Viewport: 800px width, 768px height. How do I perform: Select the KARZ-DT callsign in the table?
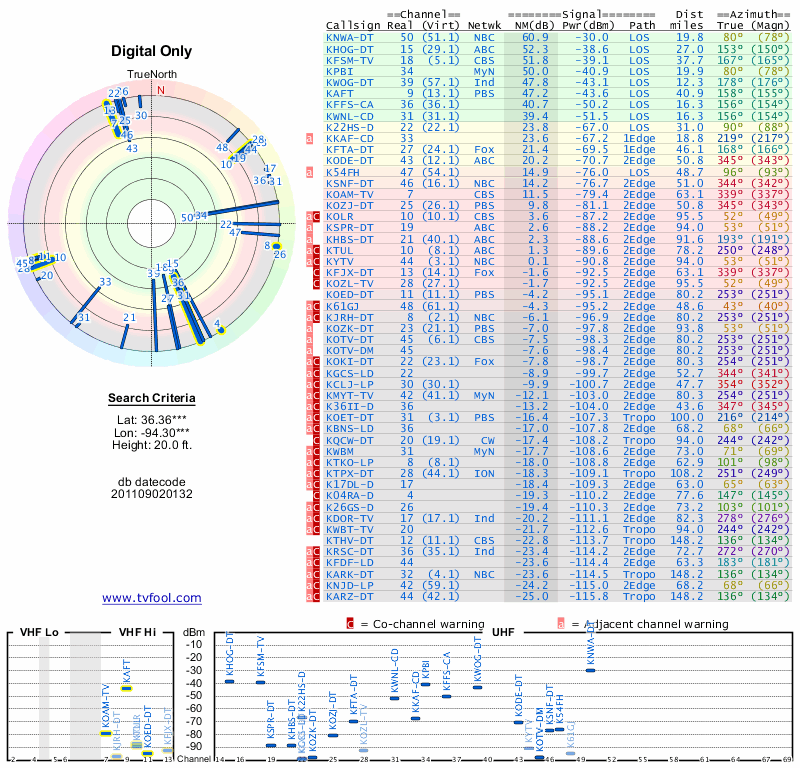(x=349, y=596)
